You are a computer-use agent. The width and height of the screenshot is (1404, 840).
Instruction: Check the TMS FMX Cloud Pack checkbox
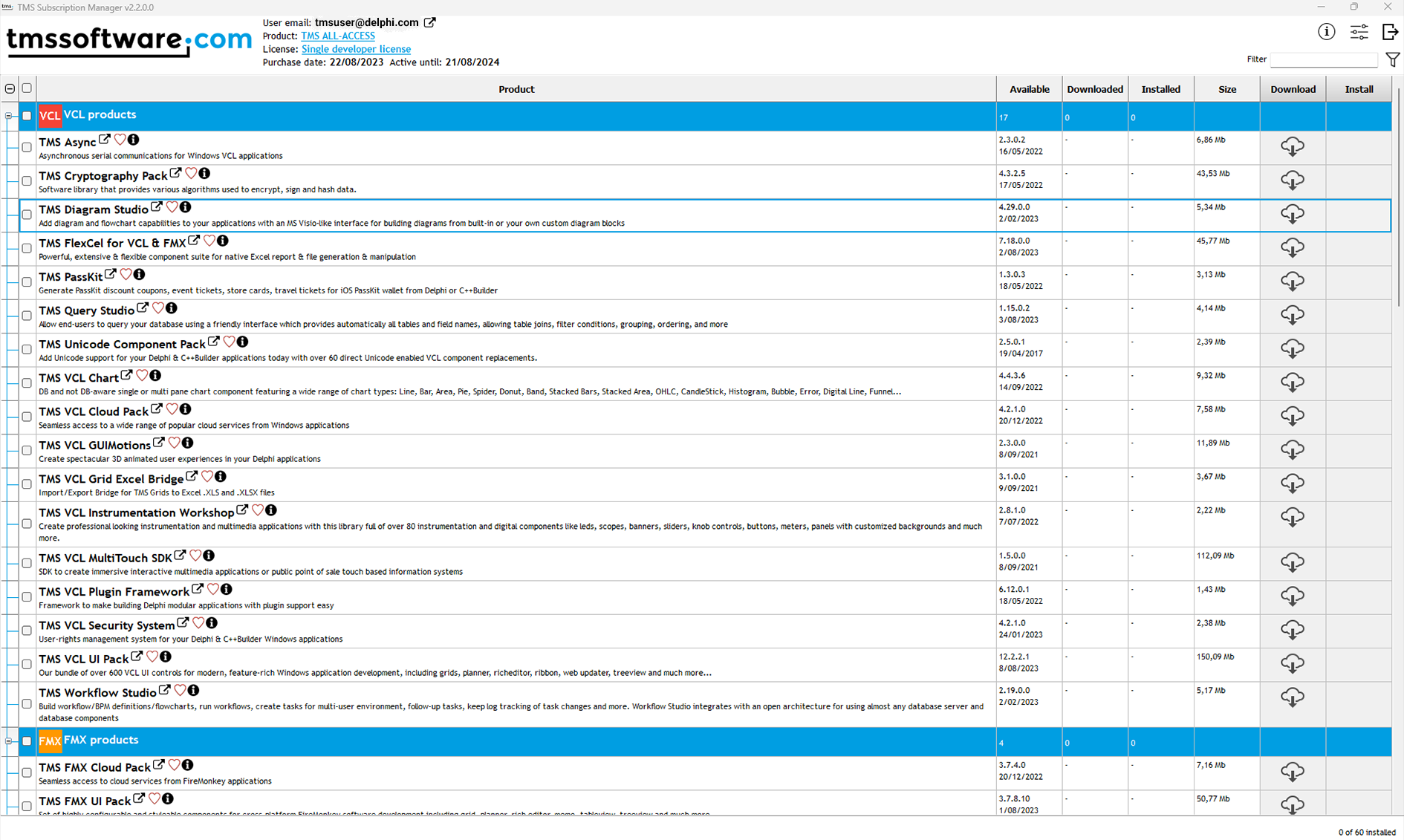tap(27, 772)
